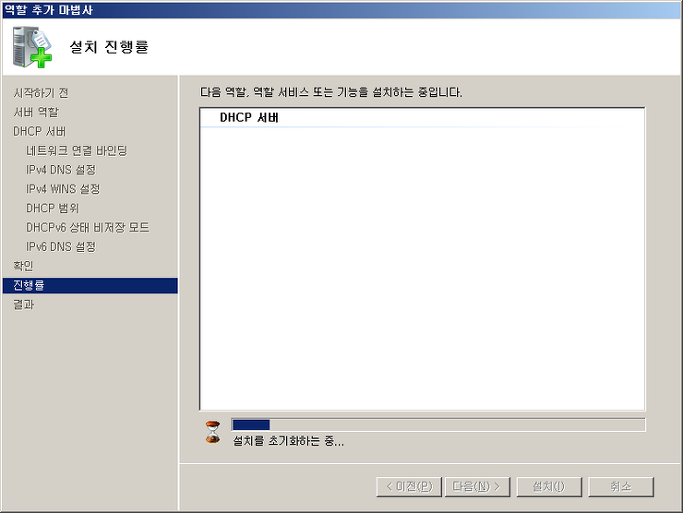Image resolution: width=683 pixels, height=513 pixels.
Task: Select the 서버 역할 step
Action: (36, 112)
